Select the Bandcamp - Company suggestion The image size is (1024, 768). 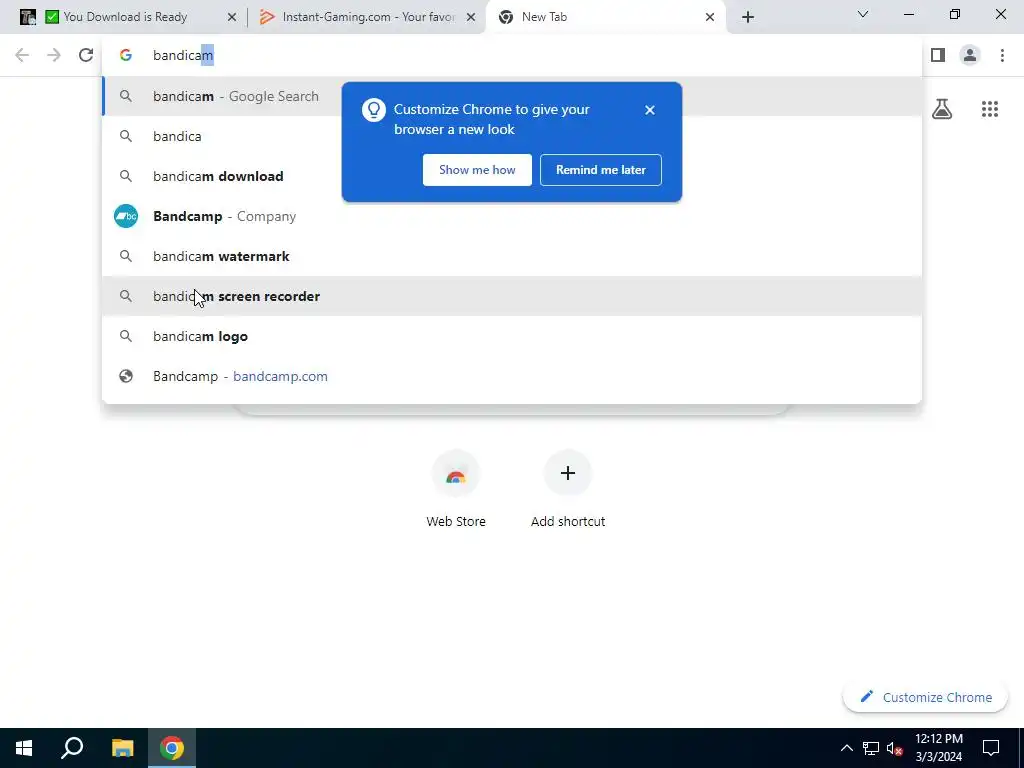pyautogui.click(x=512, y=216)
